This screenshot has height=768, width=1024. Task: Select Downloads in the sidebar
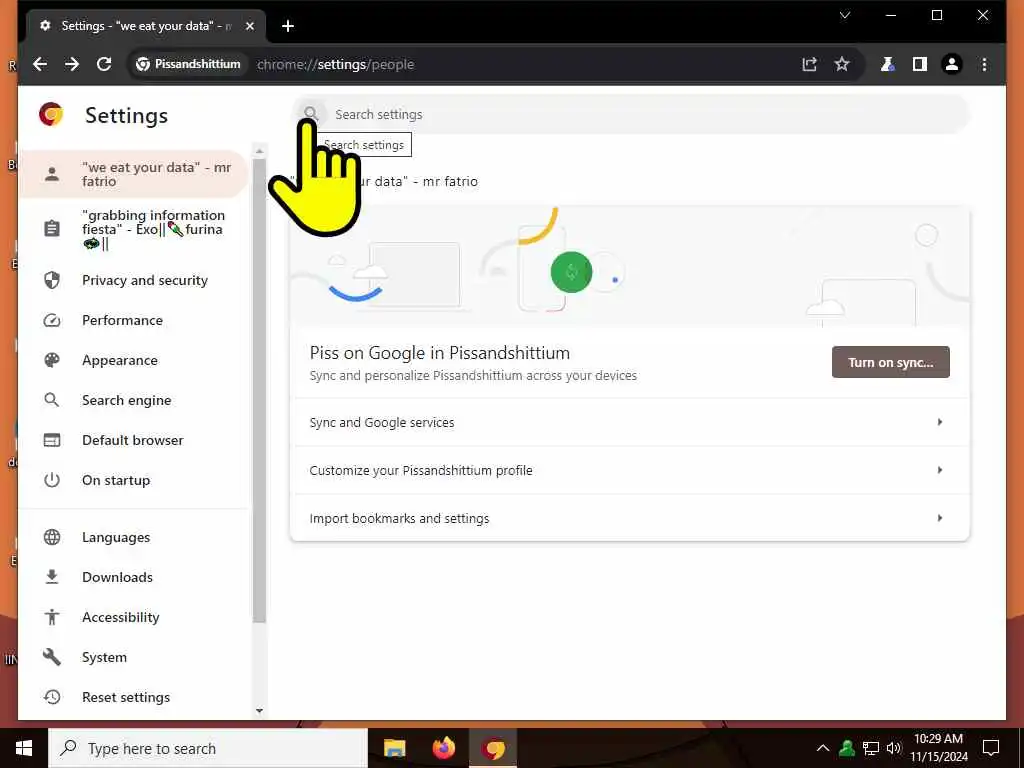pos(134,577)
